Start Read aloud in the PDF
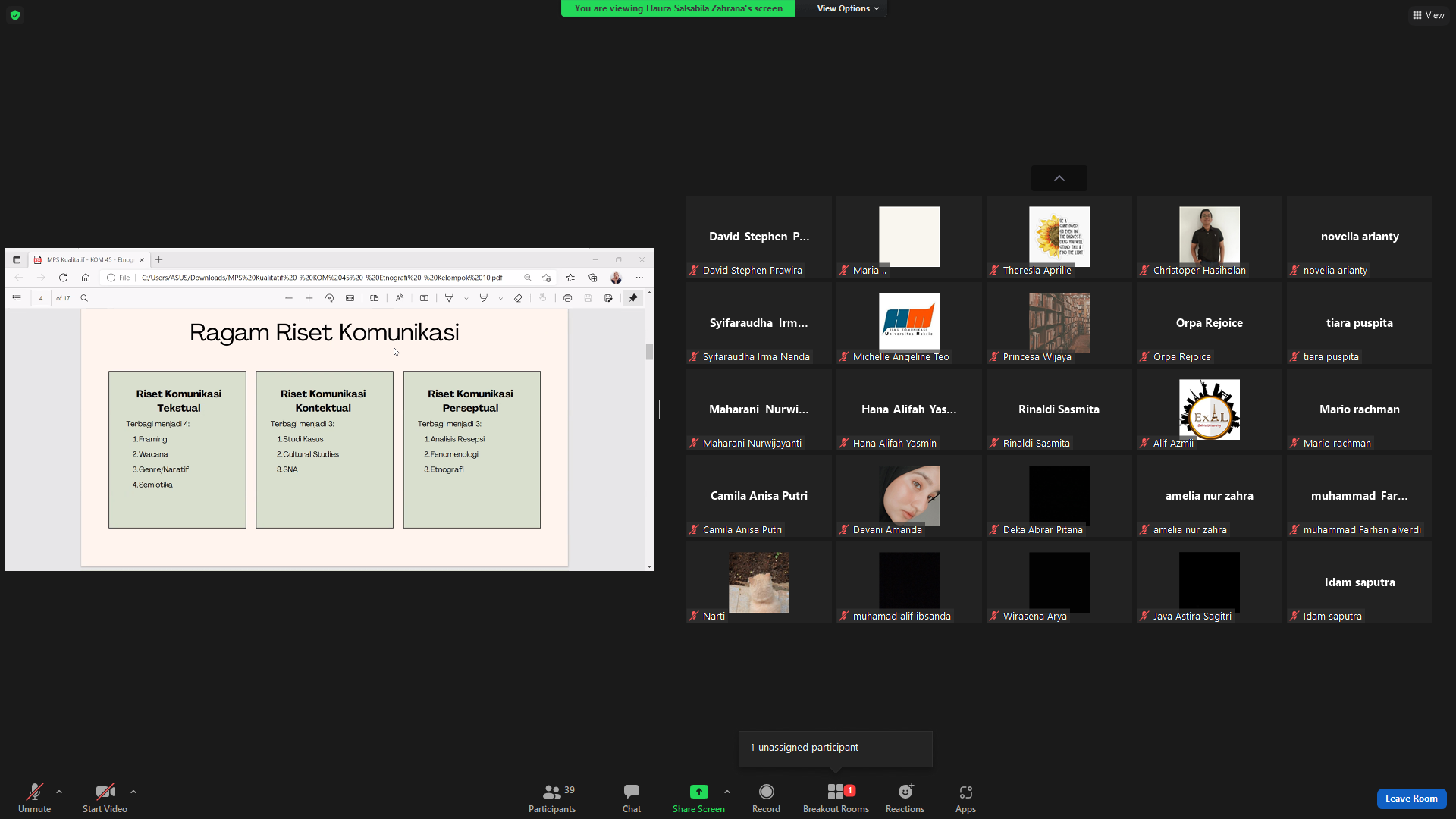 [399, 298]
